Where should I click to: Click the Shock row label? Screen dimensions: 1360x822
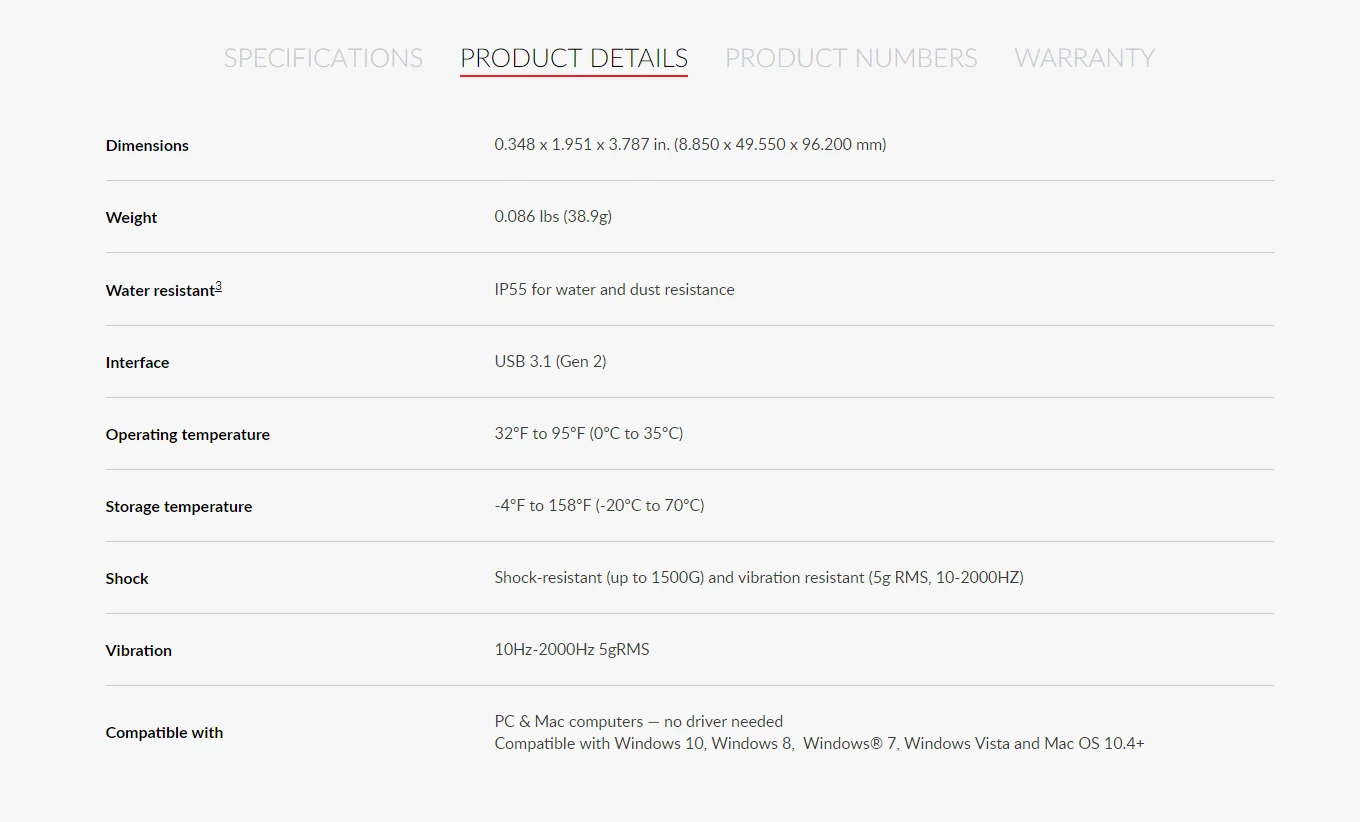click(x=127, y=579)
